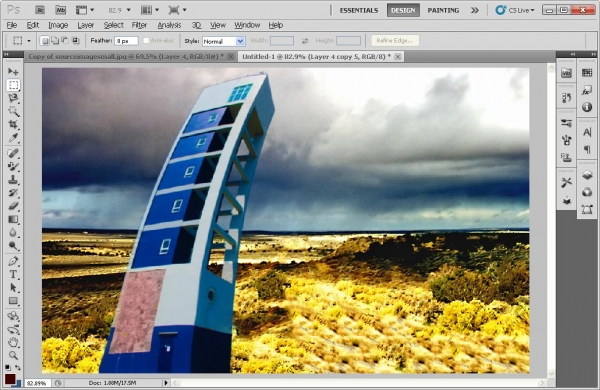The height and width of the screenshot is (390, 600).
Task: Switch to the ESSENTIALS workspace
Action: (x=359, y=10)
